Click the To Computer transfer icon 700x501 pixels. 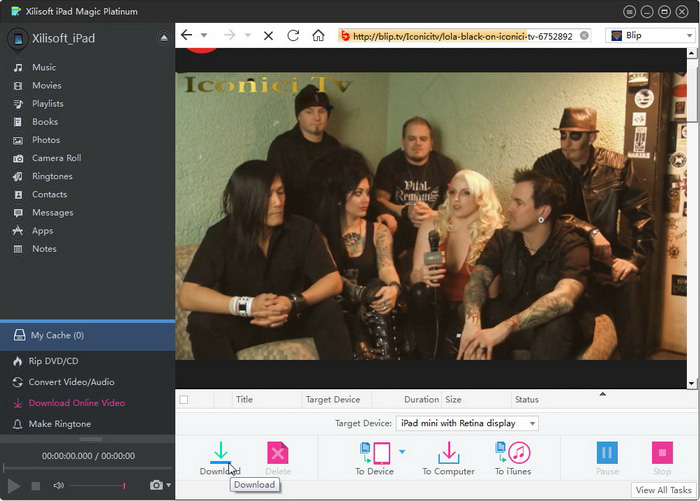(x=447, y=456)
